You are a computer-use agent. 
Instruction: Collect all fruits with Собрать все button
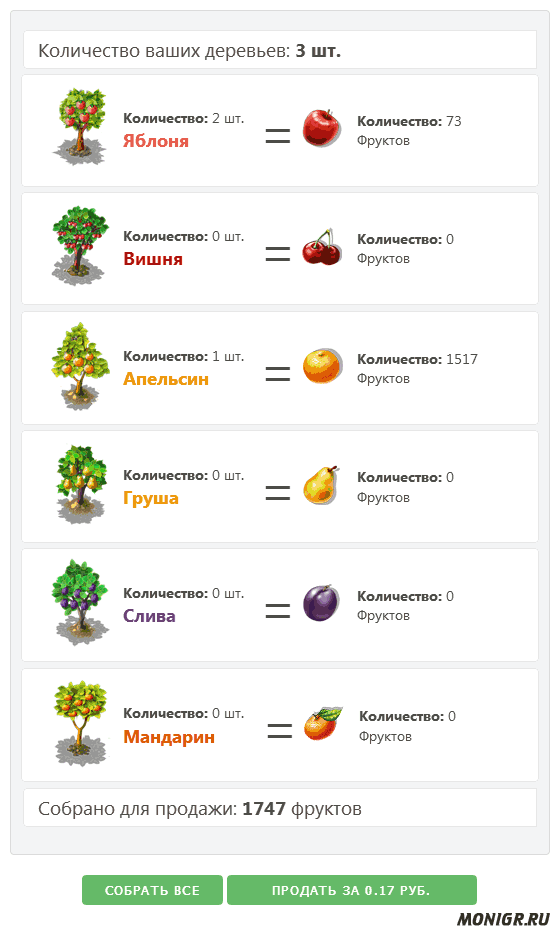[x=152, y=890]
